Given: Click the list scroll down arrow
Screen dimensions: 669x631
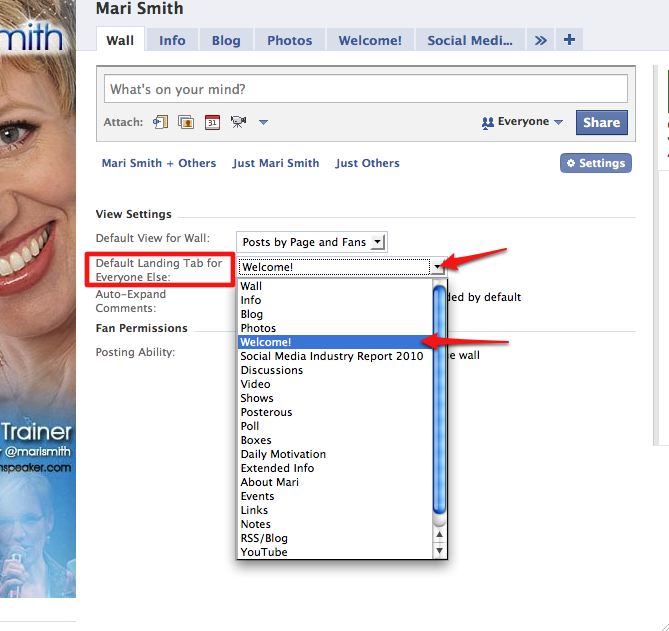Looking at the screenshot, I should click(x=439, y=550).
